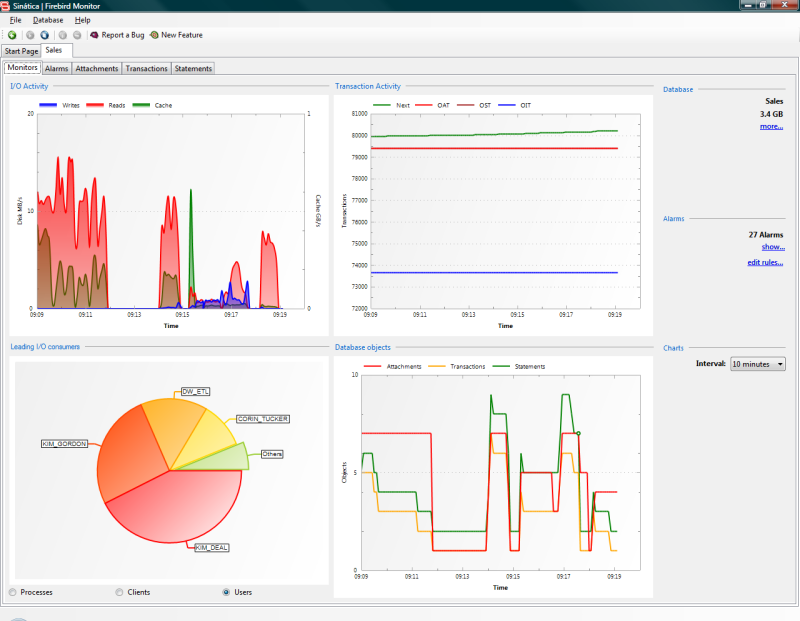Open the Interval dropdown showing 10 minutes
This screenshot has width=800, height=621.
click(x=758, y=364)
